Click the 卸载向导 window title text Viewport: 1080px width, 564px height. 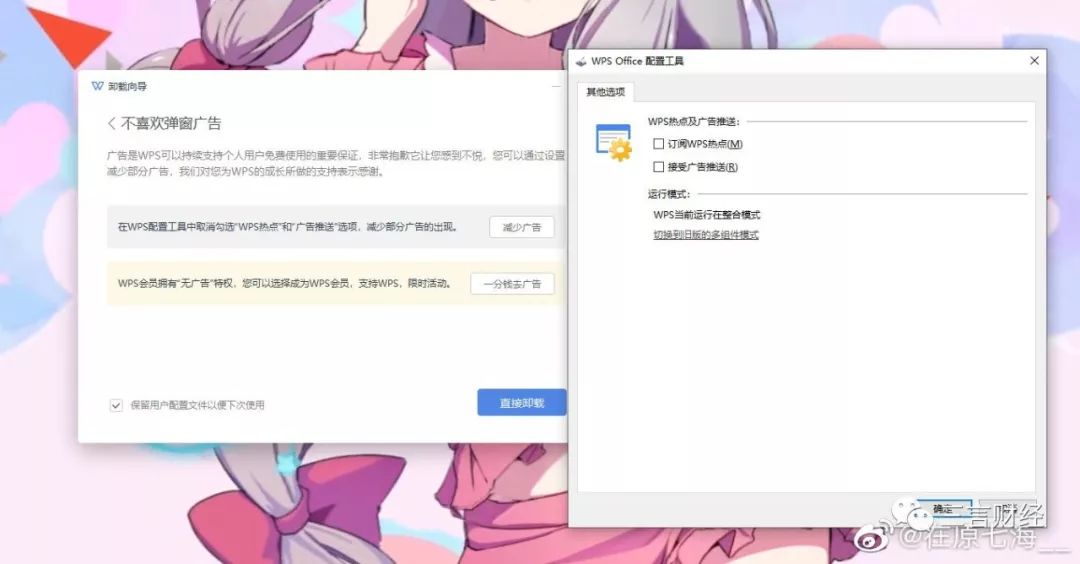pyautogui.click(x=127, y=87)
